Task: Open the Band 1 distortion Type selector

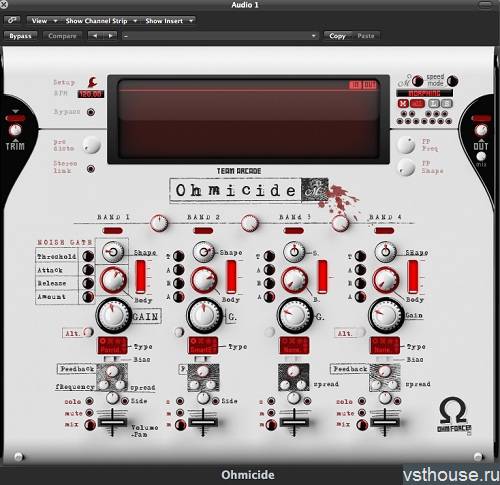Action: tap(112, 345)
